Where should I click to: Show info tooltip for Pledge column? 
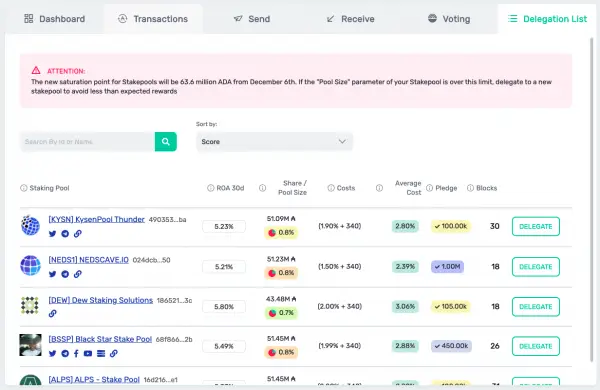click(429, 188)
